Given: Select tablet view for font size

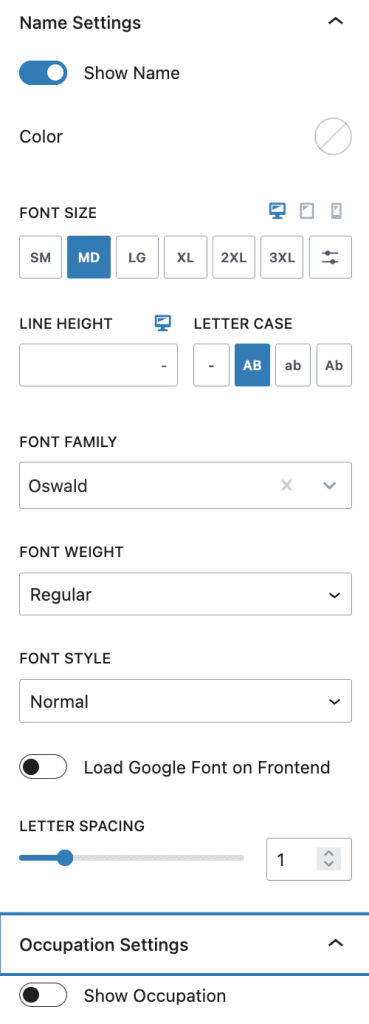Looking at the screenshot, I should (x=306, y=211).
